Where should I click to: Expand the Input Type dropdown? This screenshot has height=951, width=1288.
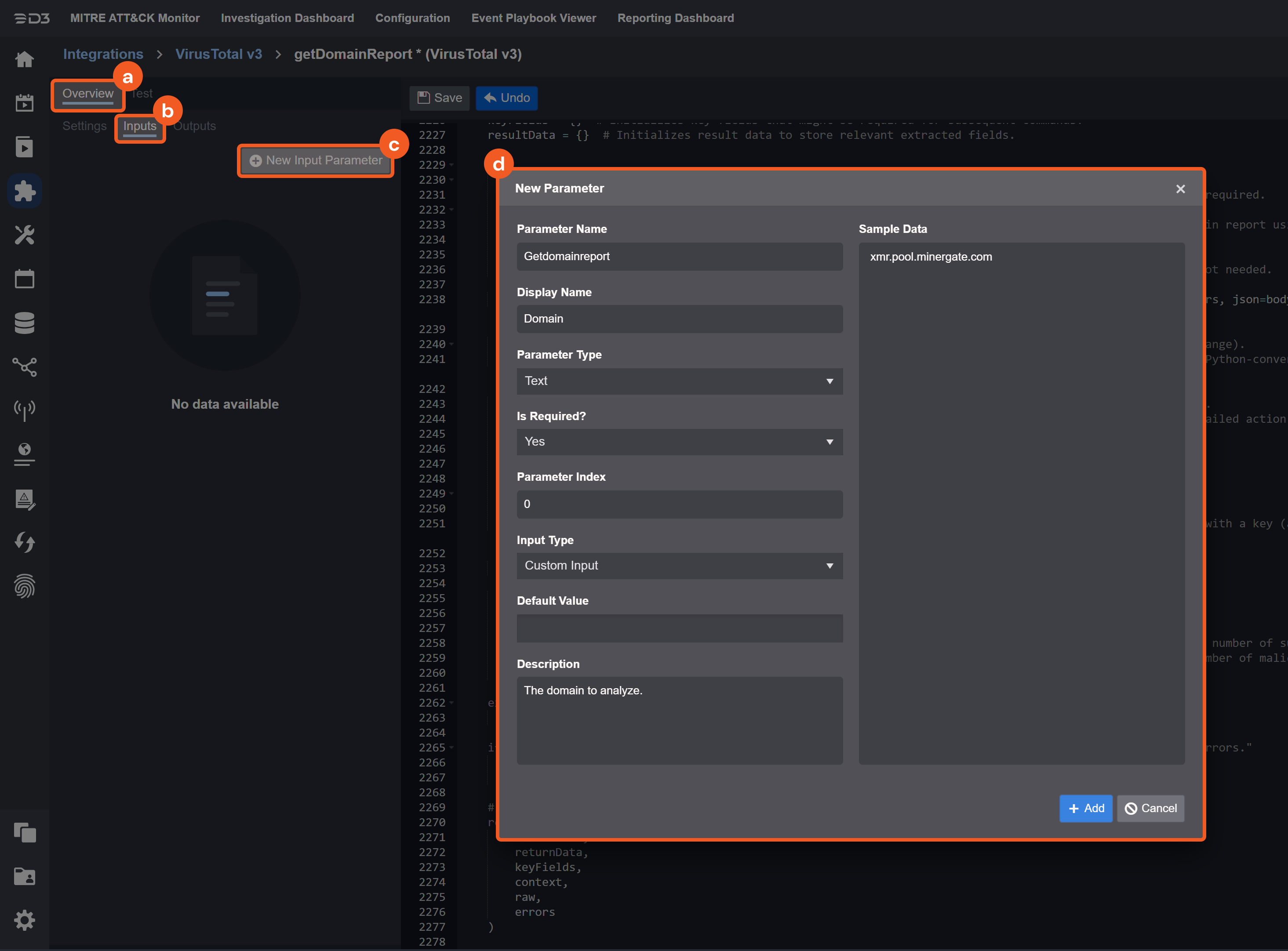[x=679, y=566]
